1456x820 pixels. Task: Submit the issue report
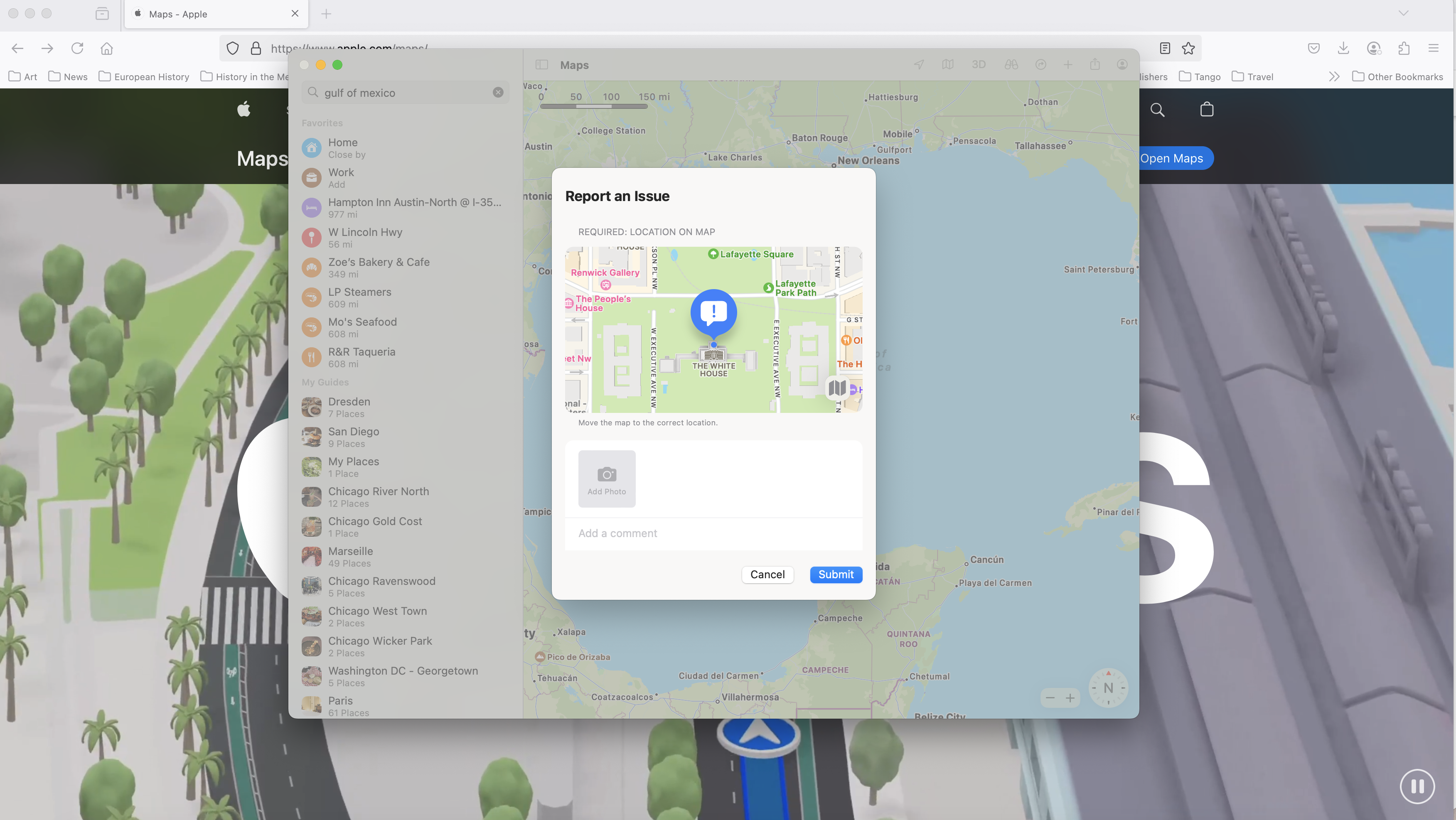pyautogui.click(x=835, y=574)
